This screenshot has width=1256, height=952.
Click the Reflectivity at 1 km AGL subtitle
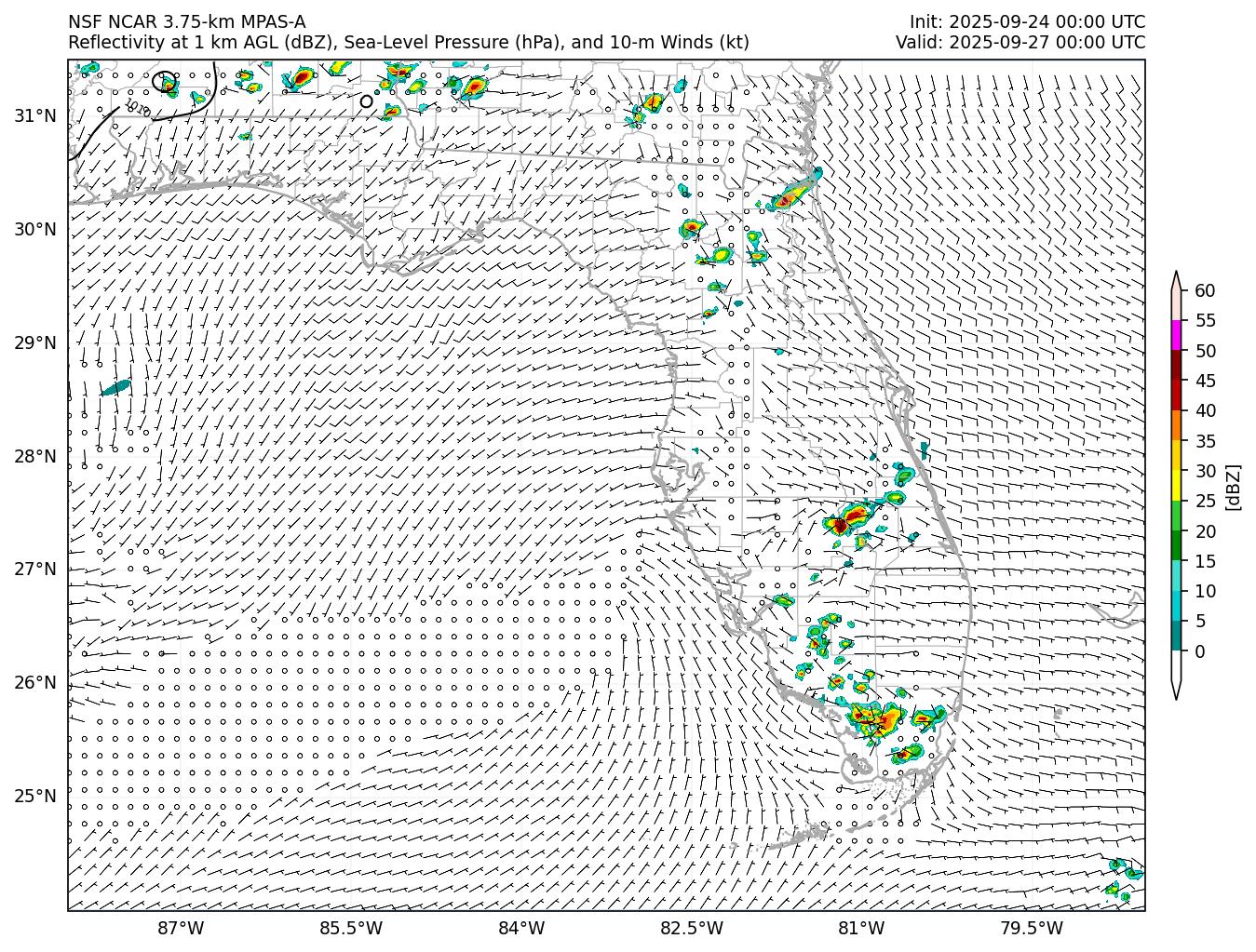tap(408, 43)
